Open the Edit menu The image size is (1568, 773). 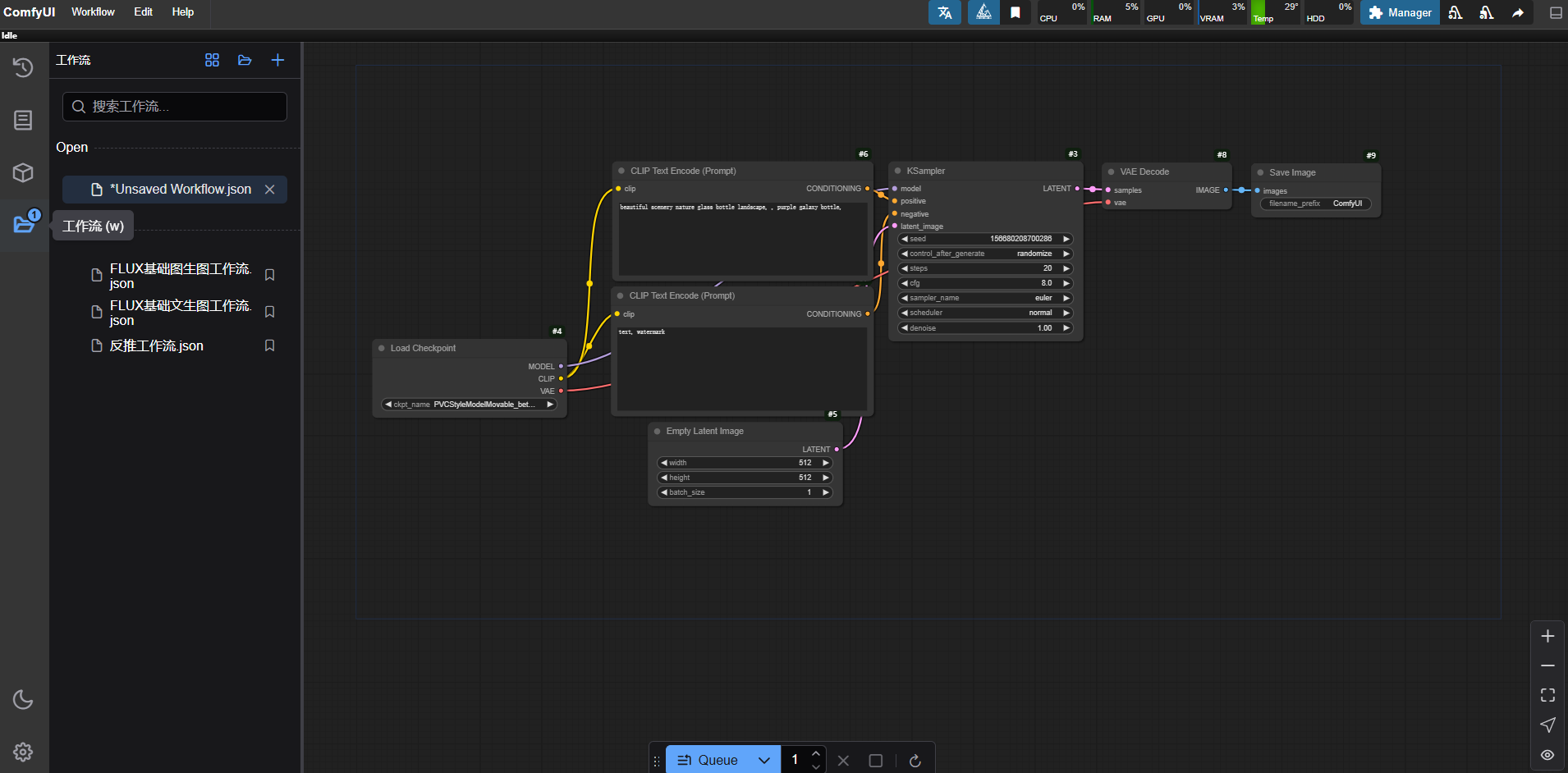[143, 11]
